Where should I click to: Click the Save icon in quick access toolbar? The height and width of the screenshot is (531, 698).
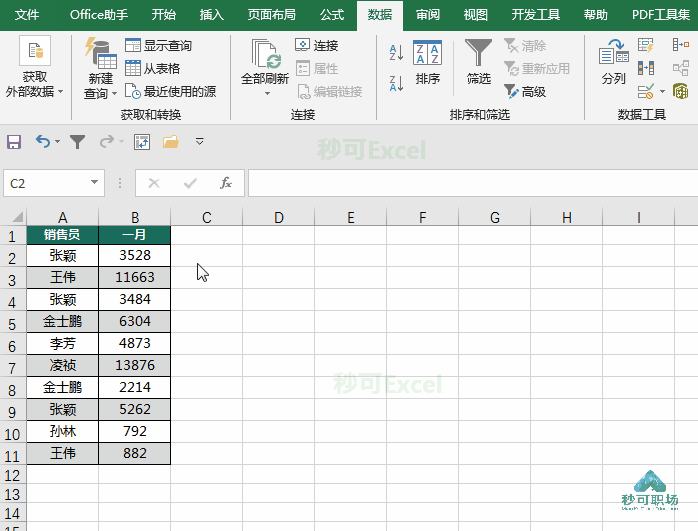pos(14,142)
